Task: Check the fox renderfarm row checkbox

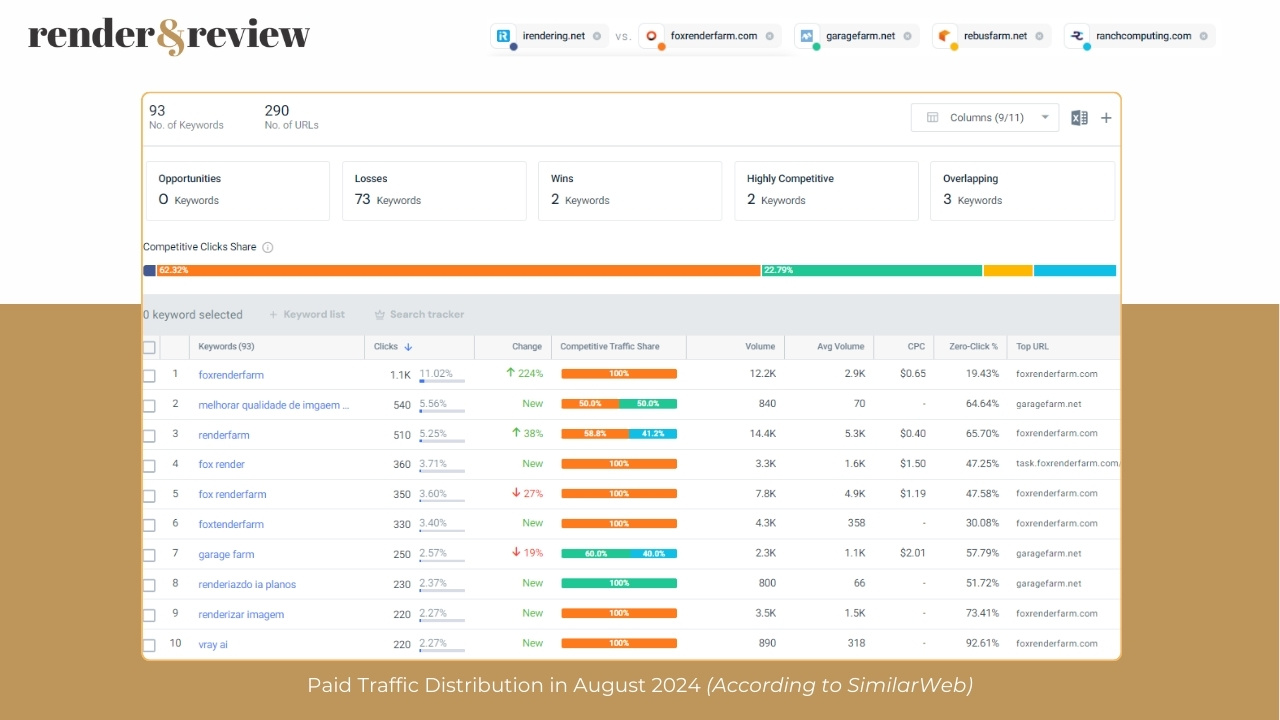Action: click(149, 495)
